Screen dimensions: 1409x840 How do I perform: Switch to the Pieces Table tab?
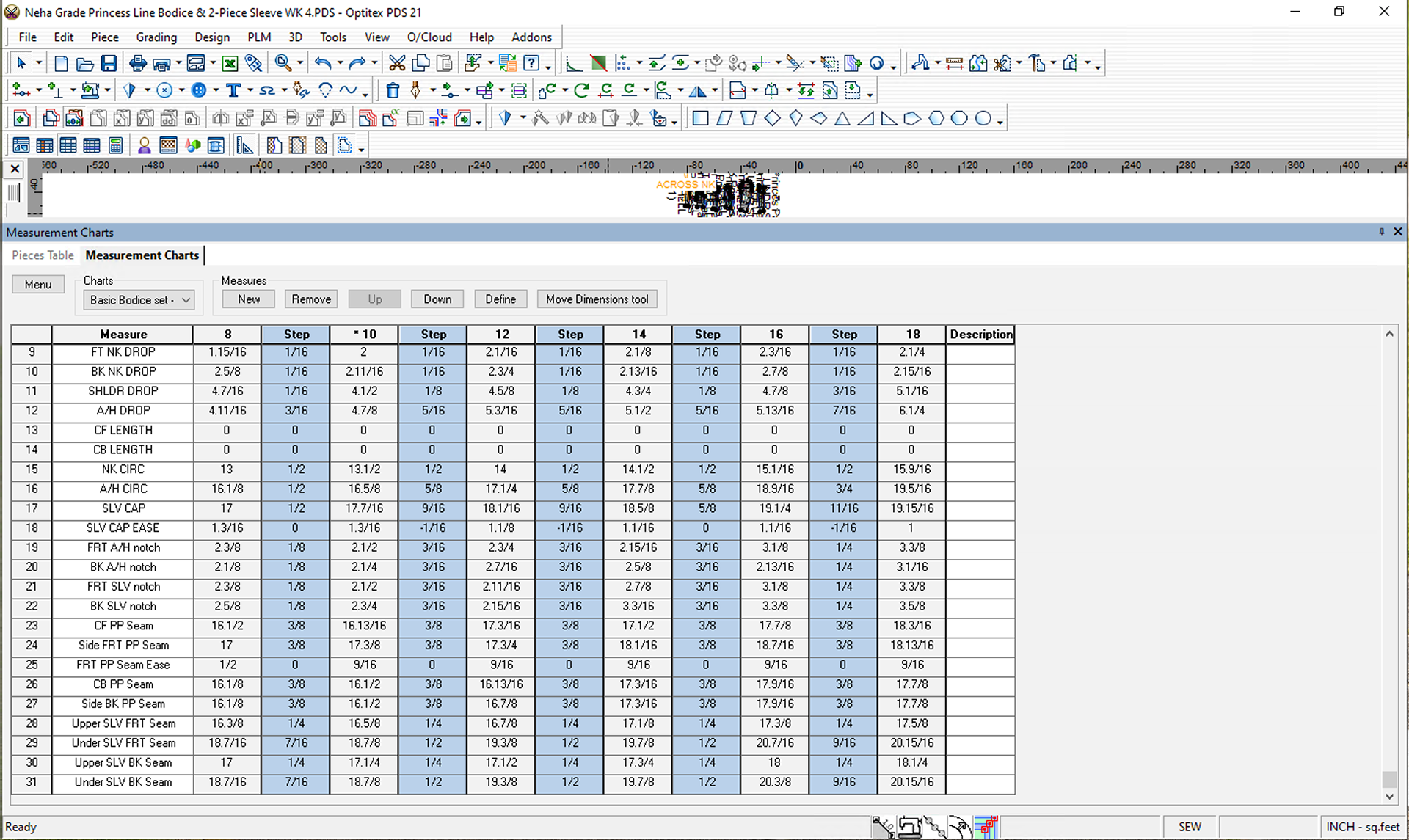[x=43, y=255]
